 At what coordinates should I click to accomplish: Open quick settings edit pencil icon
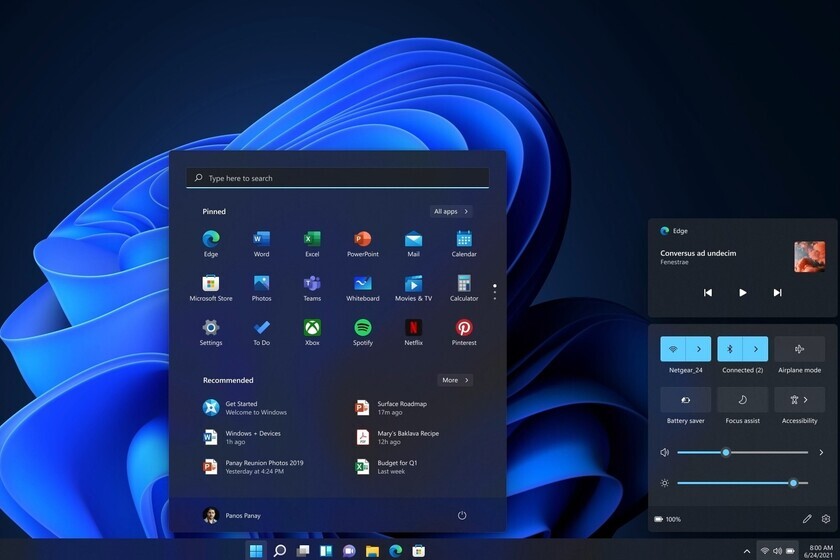pos(807,519)
